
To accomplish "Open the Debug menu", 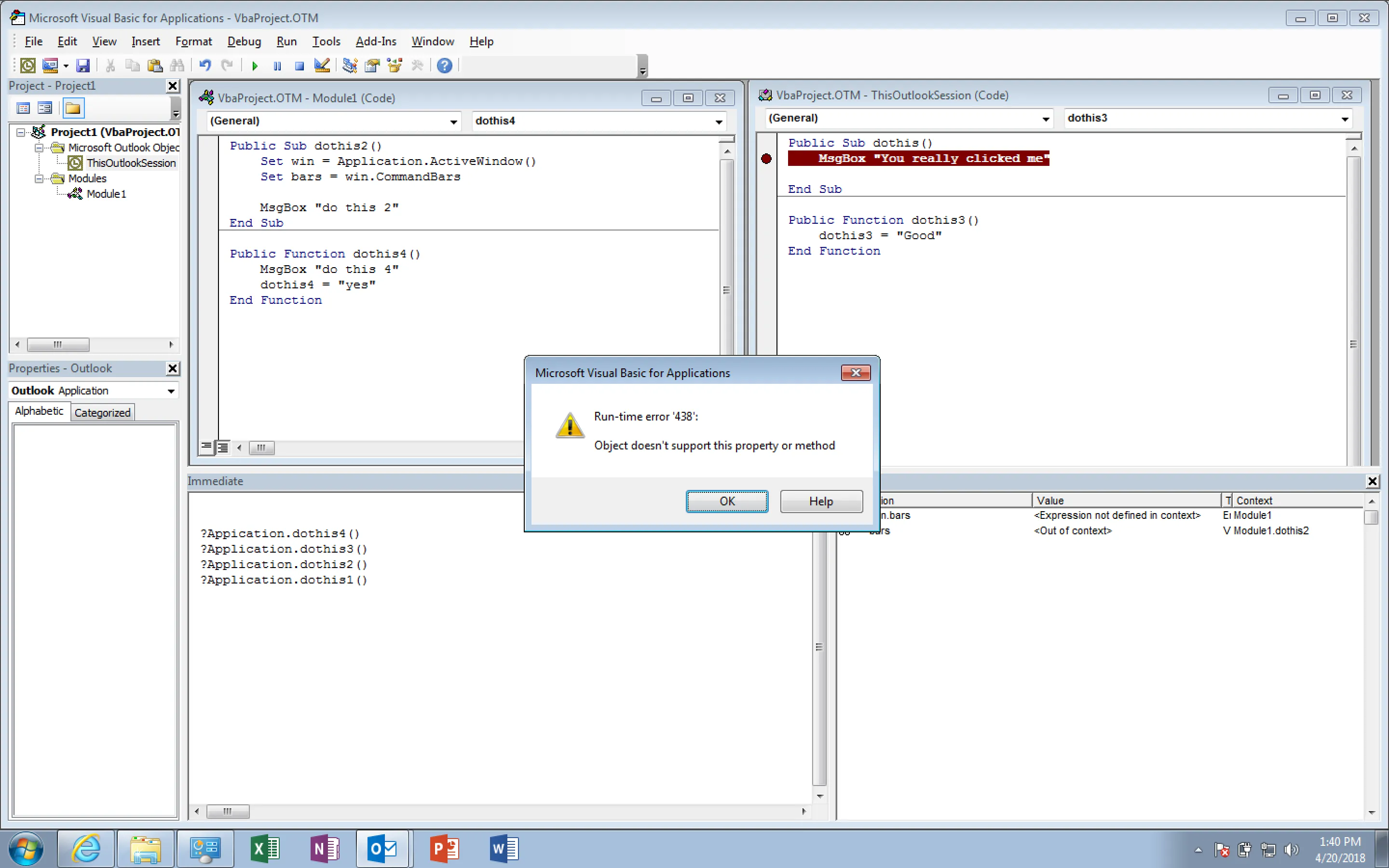I will coord(244,41).
